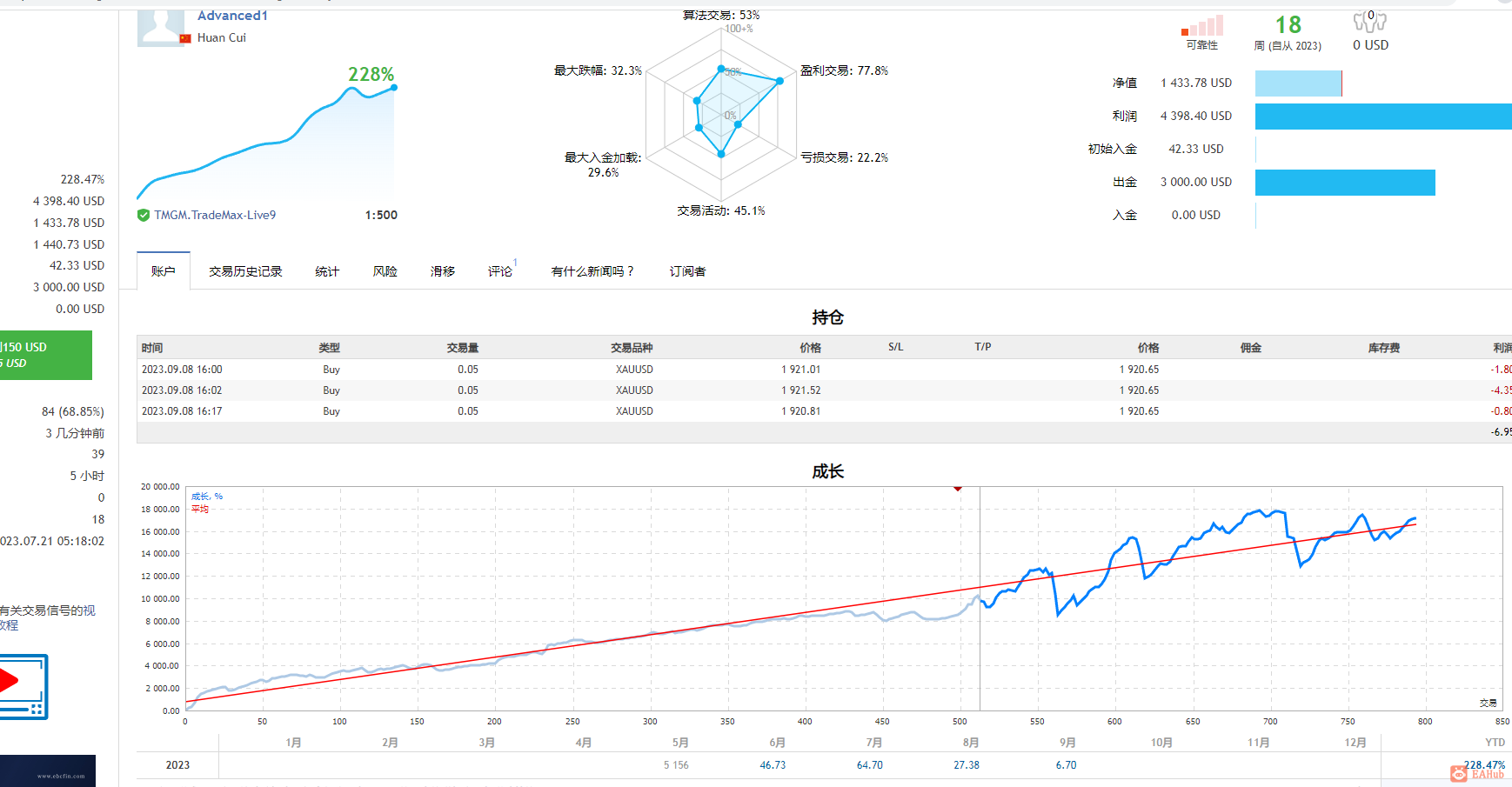Open the 滑移 tab
This screenshot has height=787, width=1512.
click(443, 271)
